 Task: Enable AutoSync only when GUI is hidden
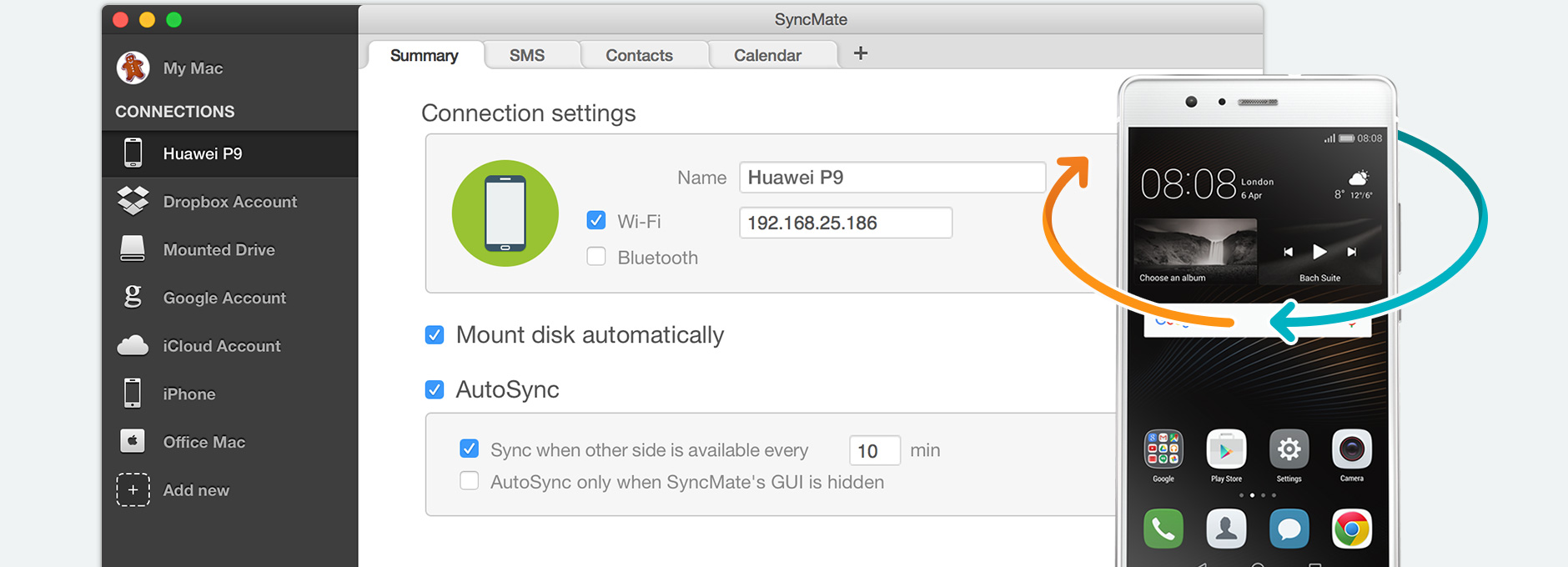click(x=470, y=481)
